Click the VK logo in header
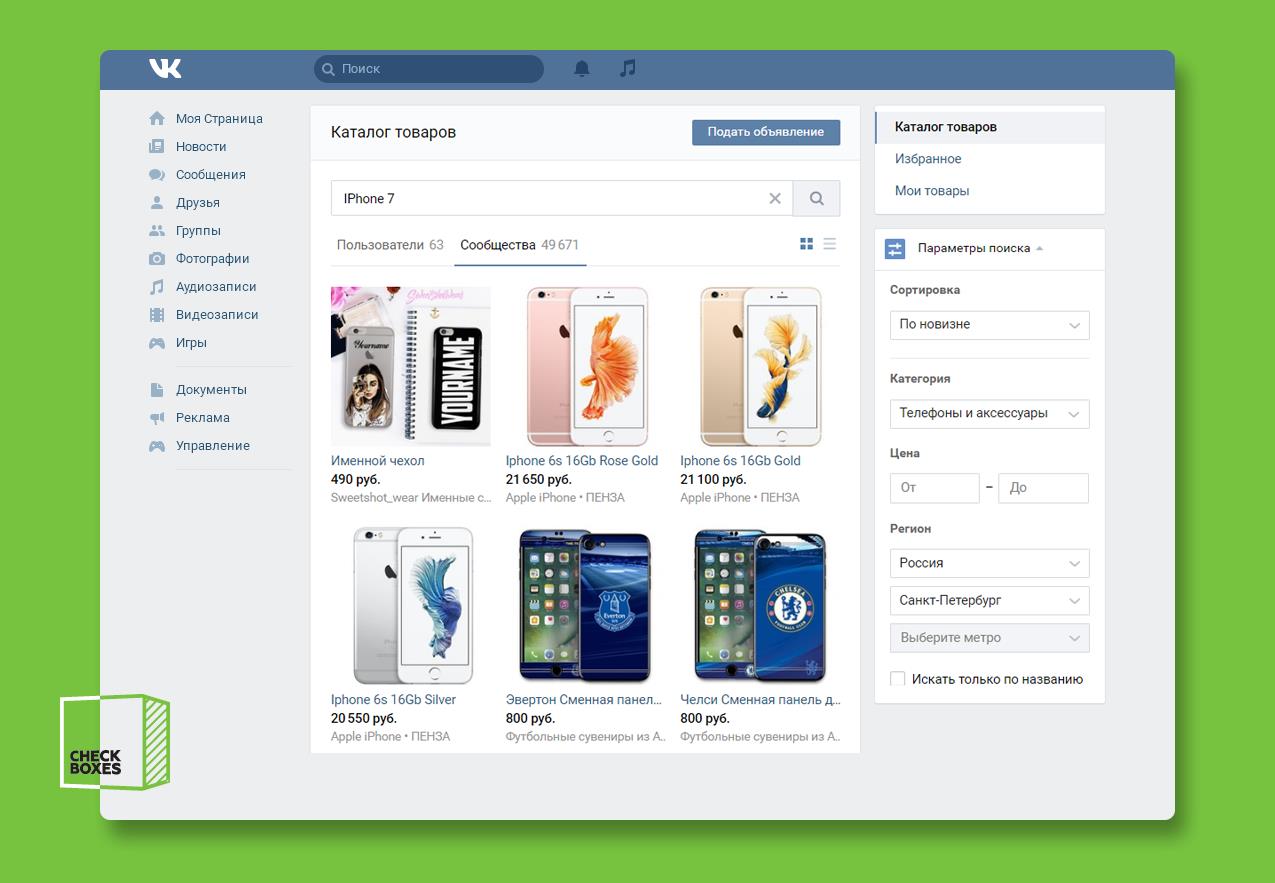The height and width of the screenshot is (883, 1275). [x=165, y=68]
